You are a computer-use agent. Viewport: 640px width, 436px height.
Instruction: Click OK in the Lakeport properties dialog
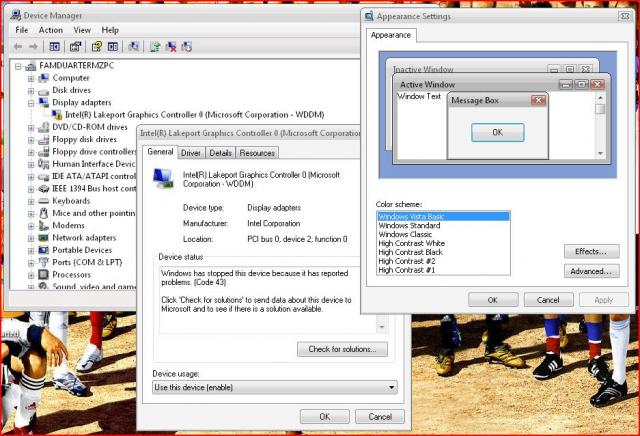pos(324,416)
